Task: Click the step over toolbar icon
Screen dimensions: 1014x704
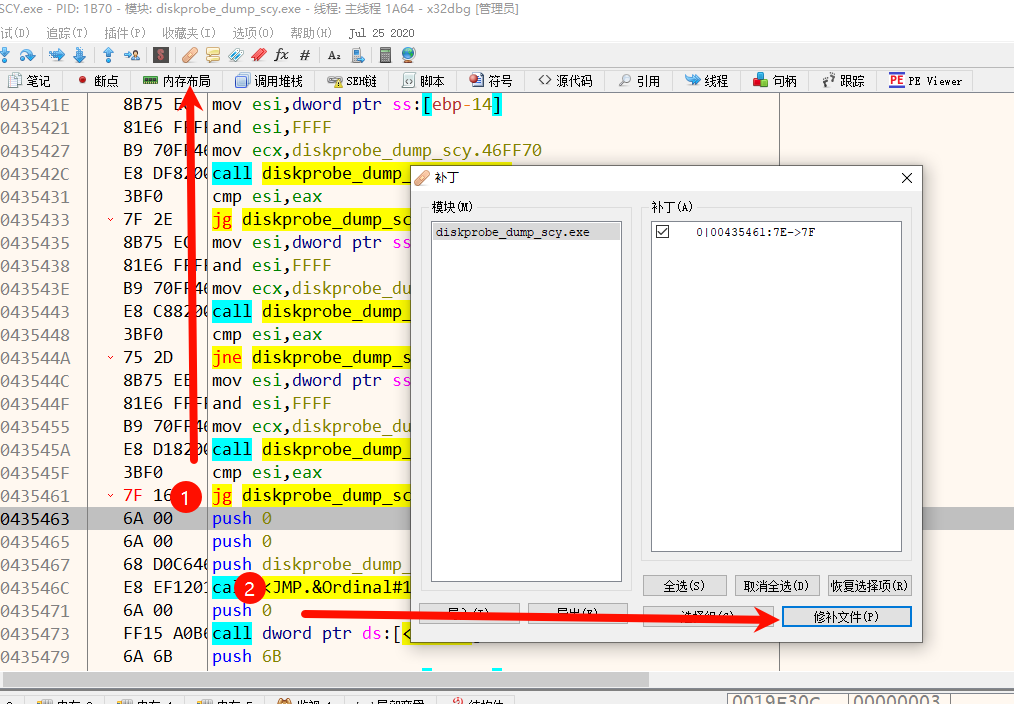Action: tap(27, 56)
